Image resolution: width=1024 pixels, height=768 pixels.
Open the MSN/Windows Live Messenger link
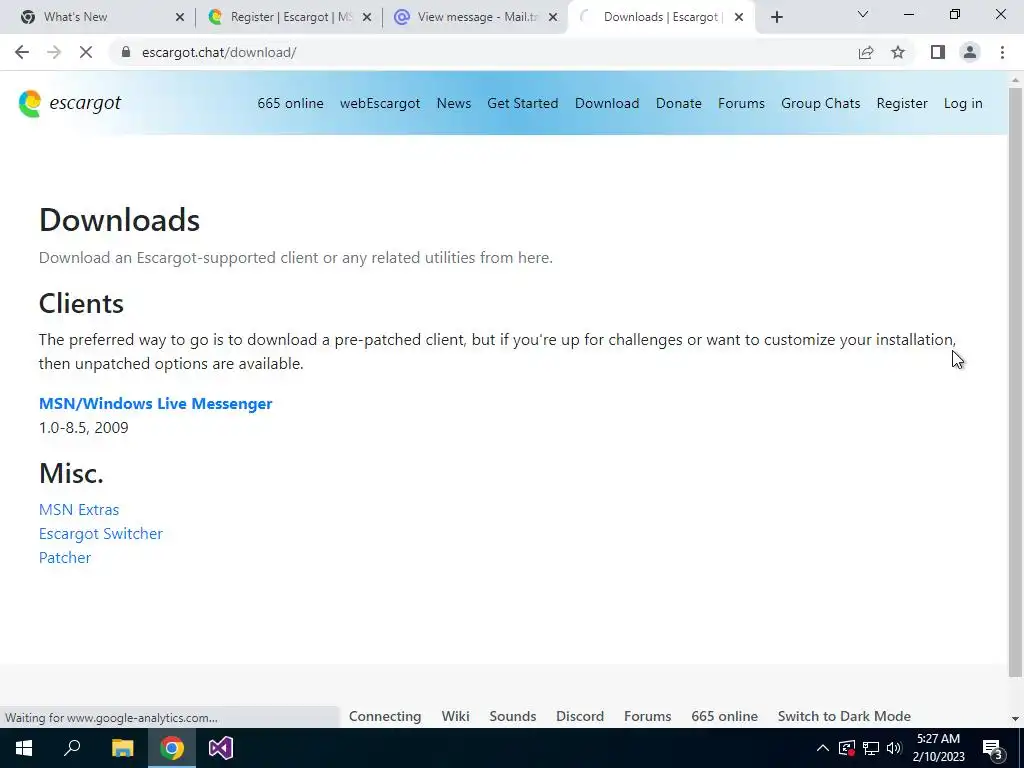point(155,404)
